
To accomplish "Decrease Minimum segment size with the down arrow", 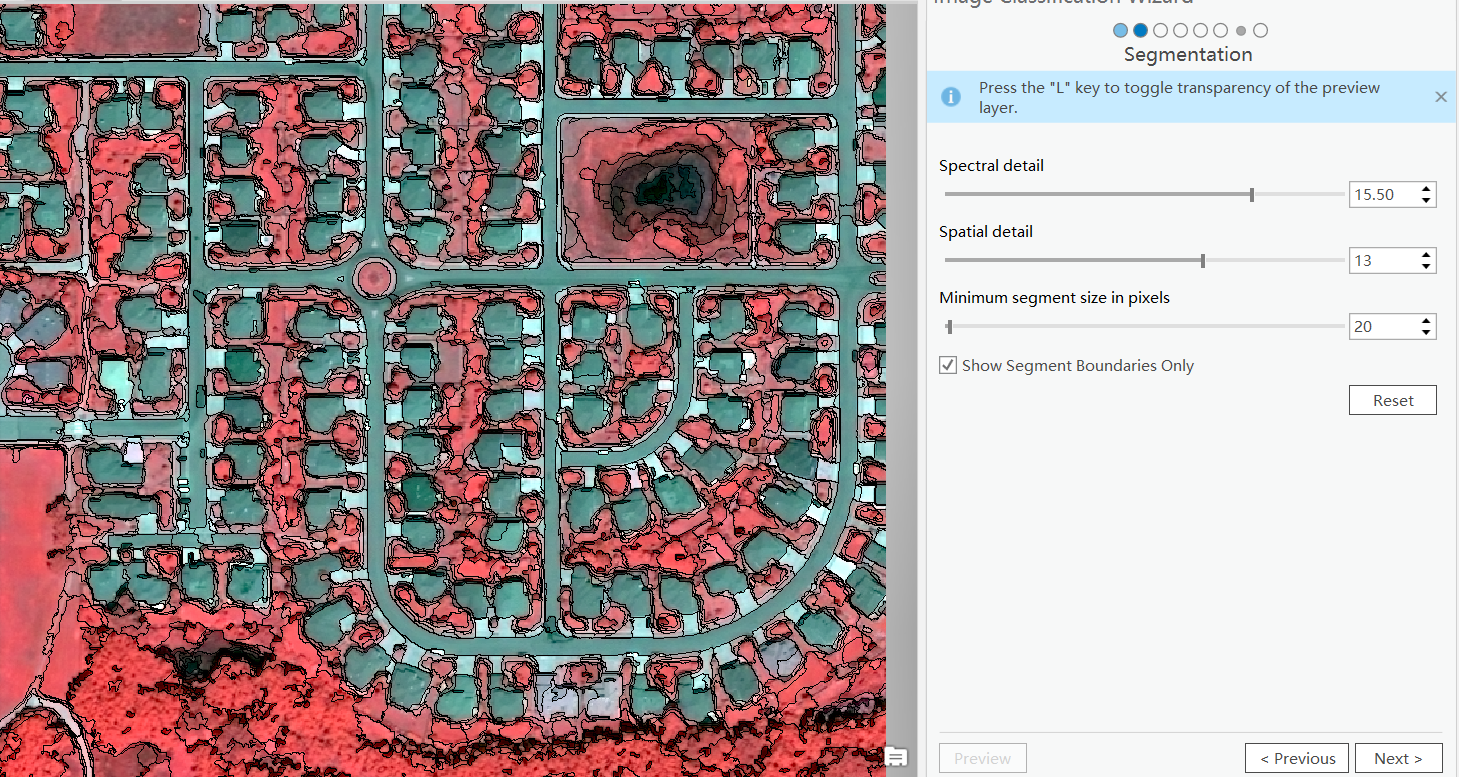I will coord(1427,331).
